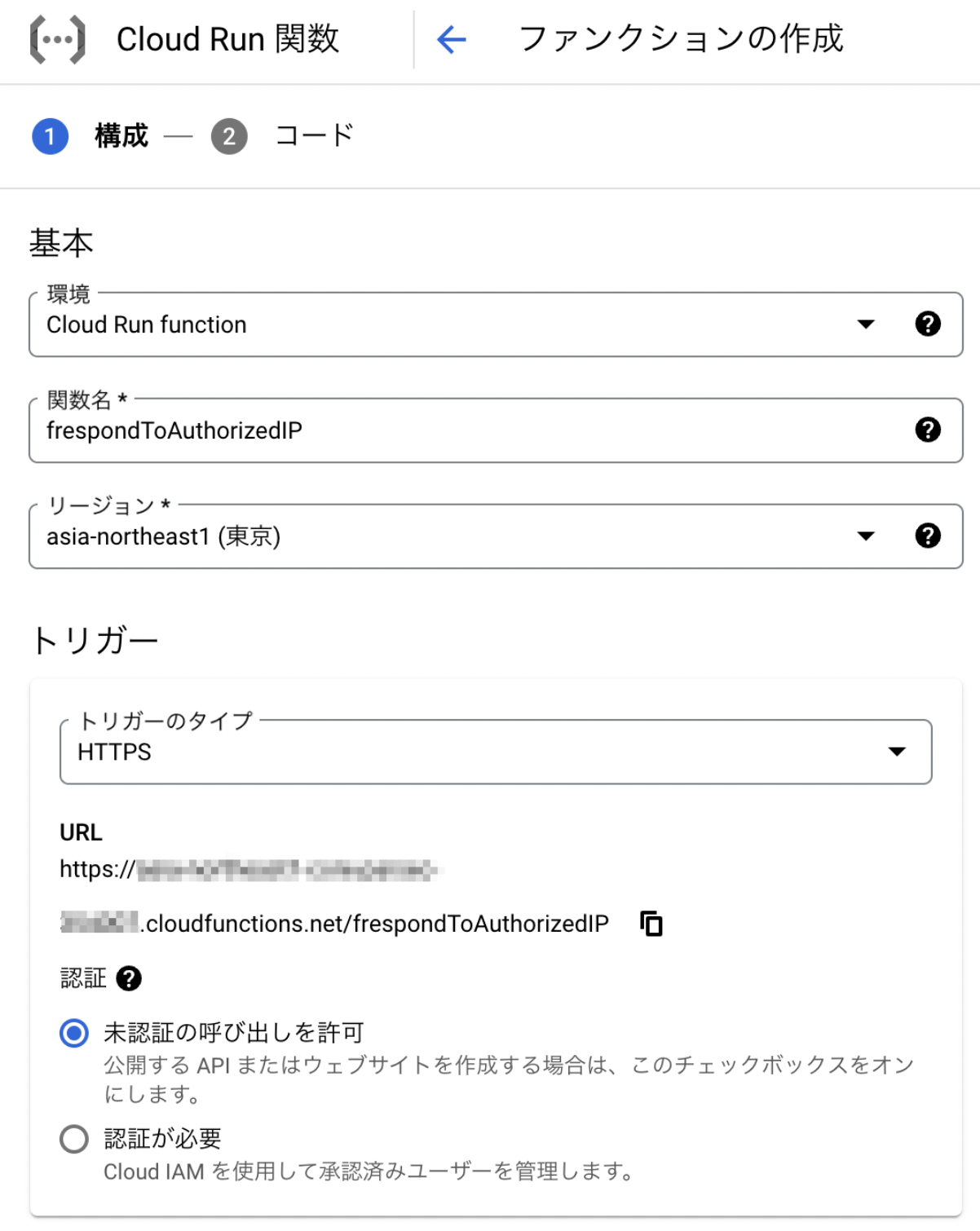Open help for the 関数名 field

[928, 430]
